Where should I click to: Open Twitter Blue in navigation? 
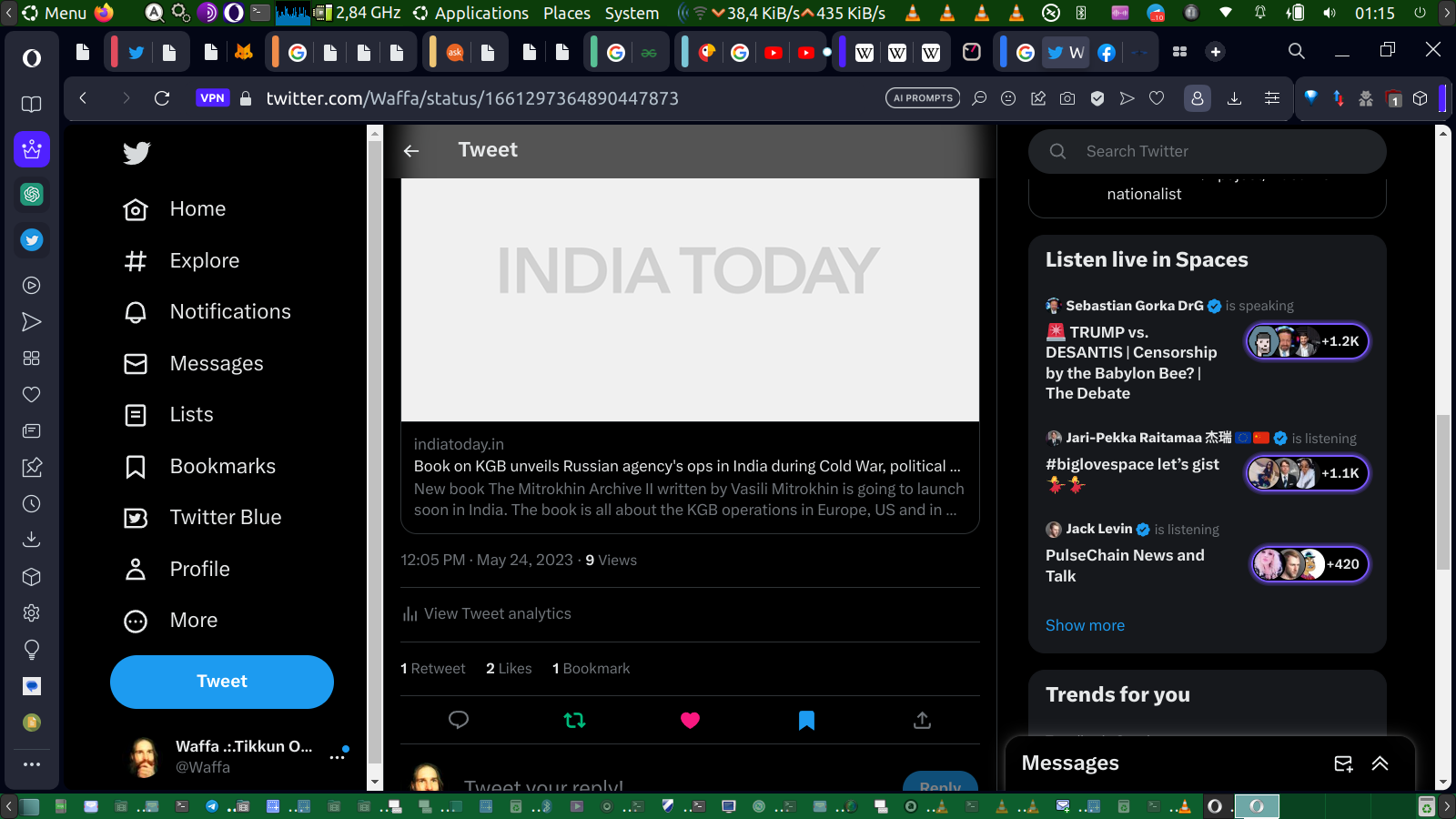point(203,518)
